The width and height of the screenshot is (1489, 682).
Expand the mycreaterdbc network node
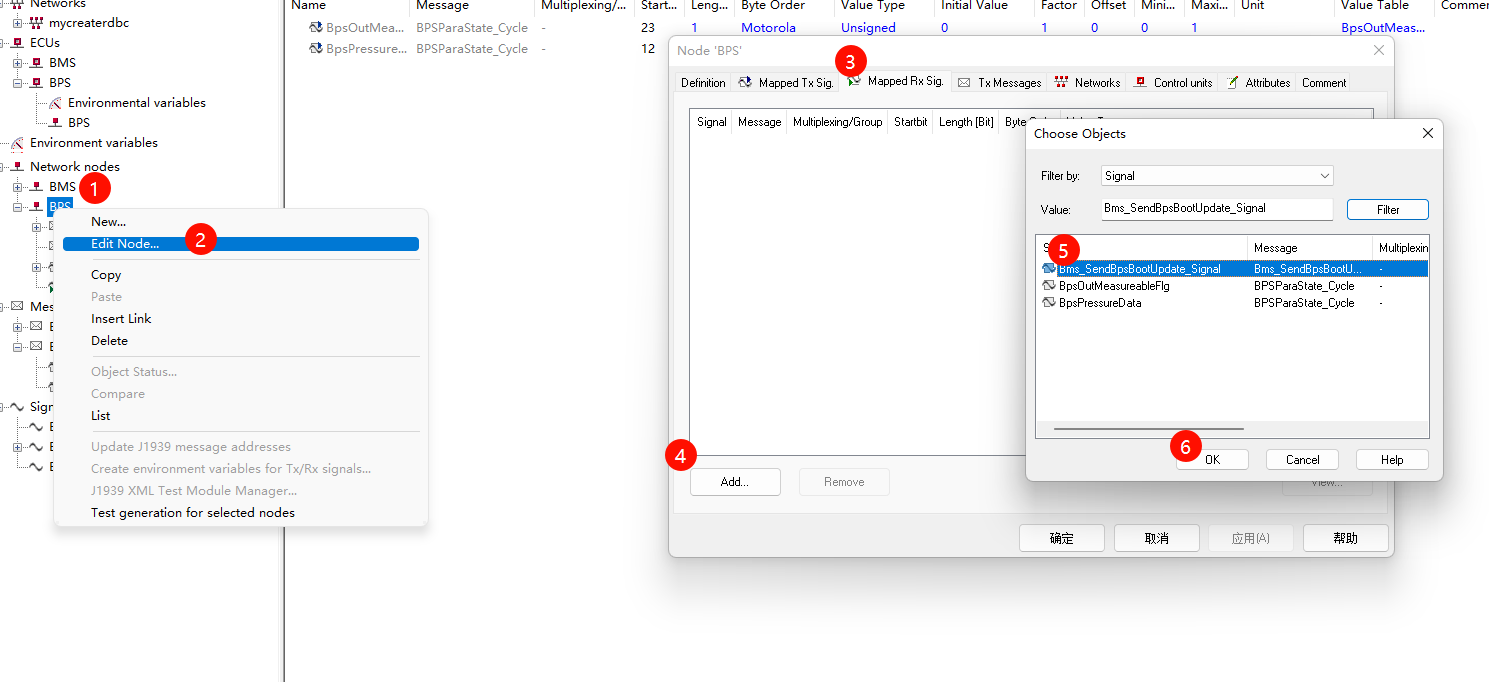[17, 23]
